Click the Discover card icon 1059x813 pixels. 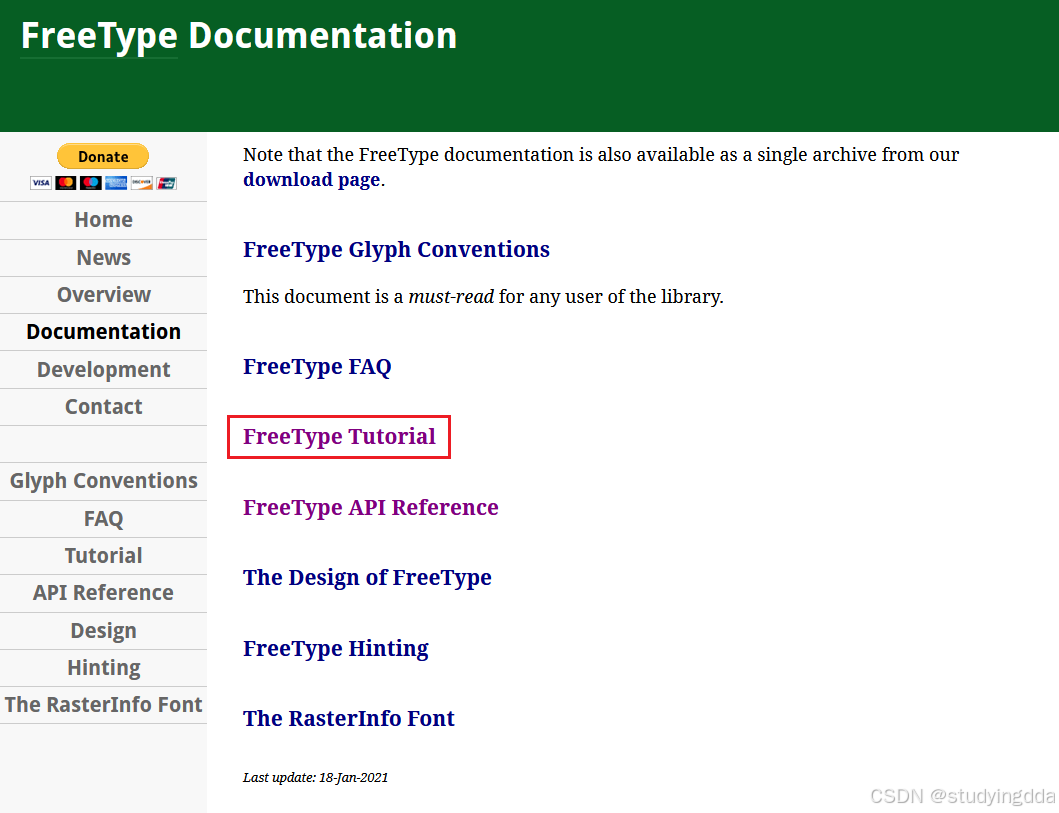[x=141, y=183]
